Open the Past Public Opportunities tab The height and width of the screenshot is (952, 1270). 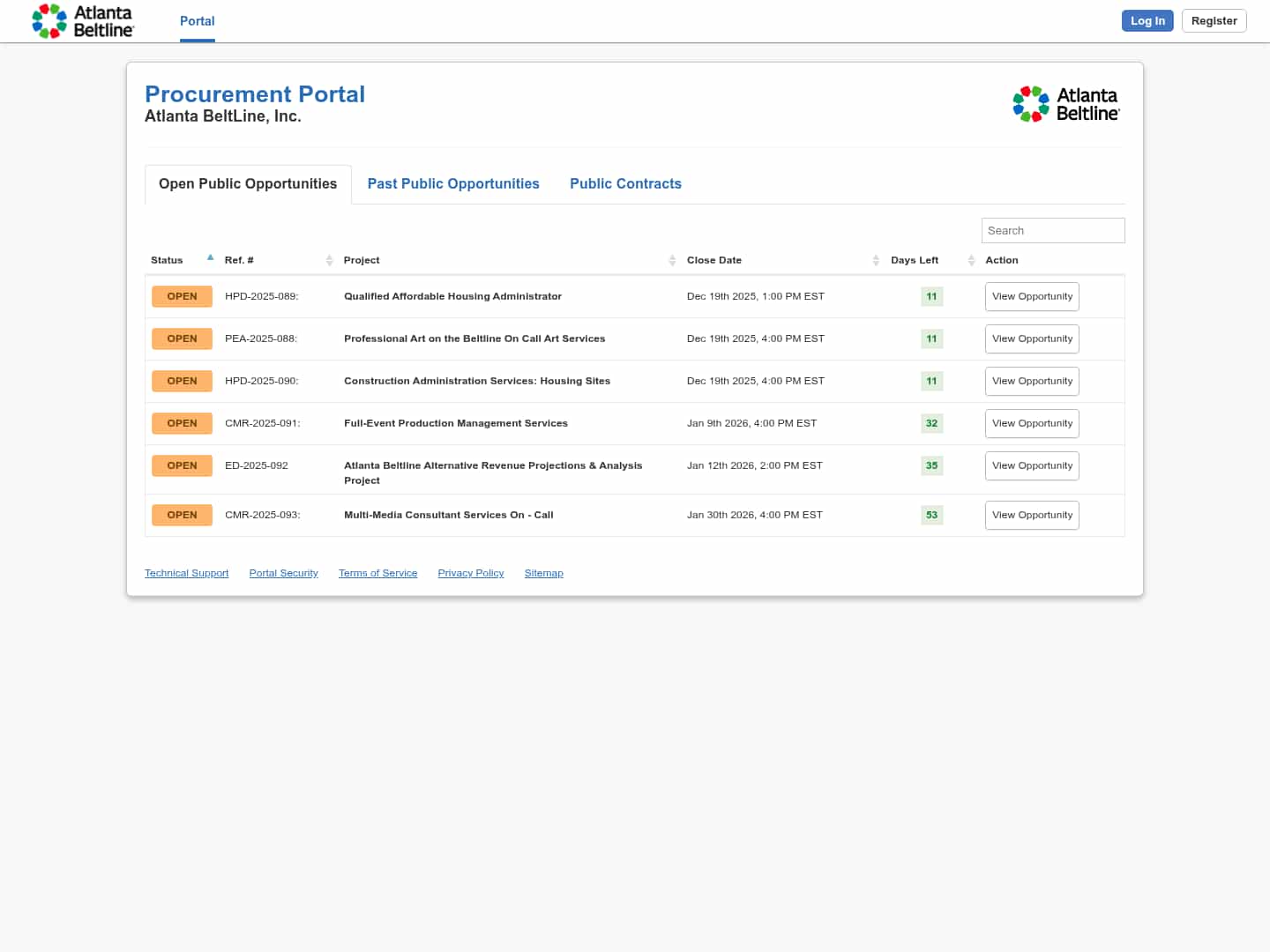(453, 183)
